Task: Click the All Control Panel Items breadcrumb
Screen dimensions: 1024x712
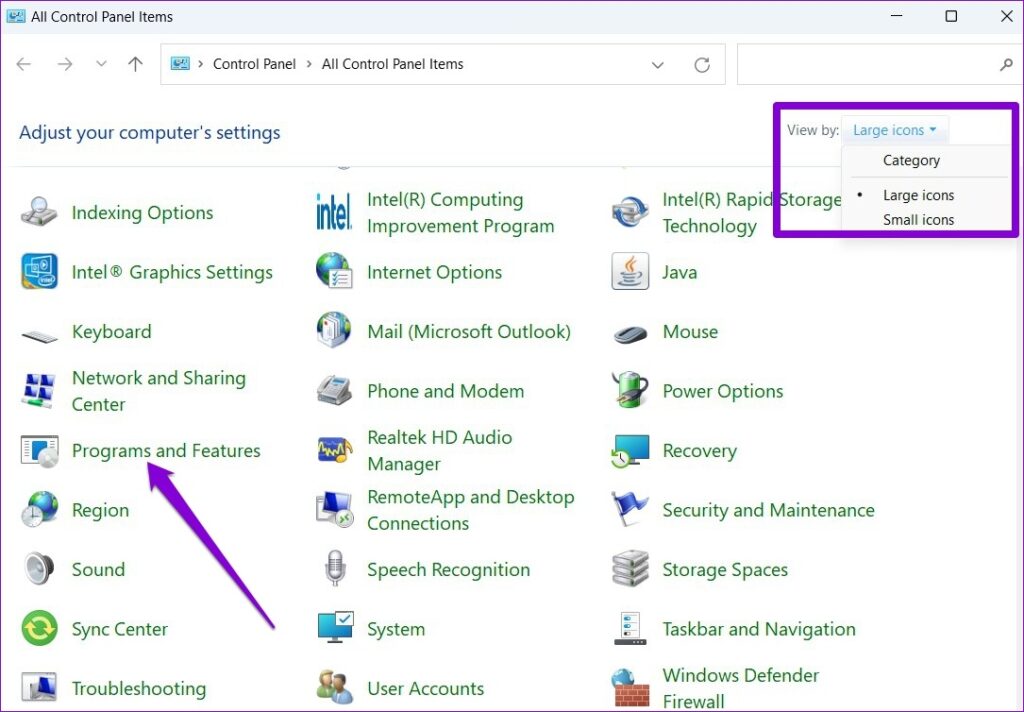Action: 392,63
